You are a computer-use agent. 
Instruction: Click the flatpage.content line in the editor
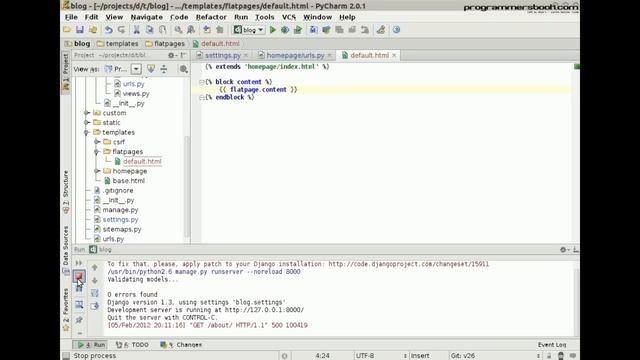258,89
